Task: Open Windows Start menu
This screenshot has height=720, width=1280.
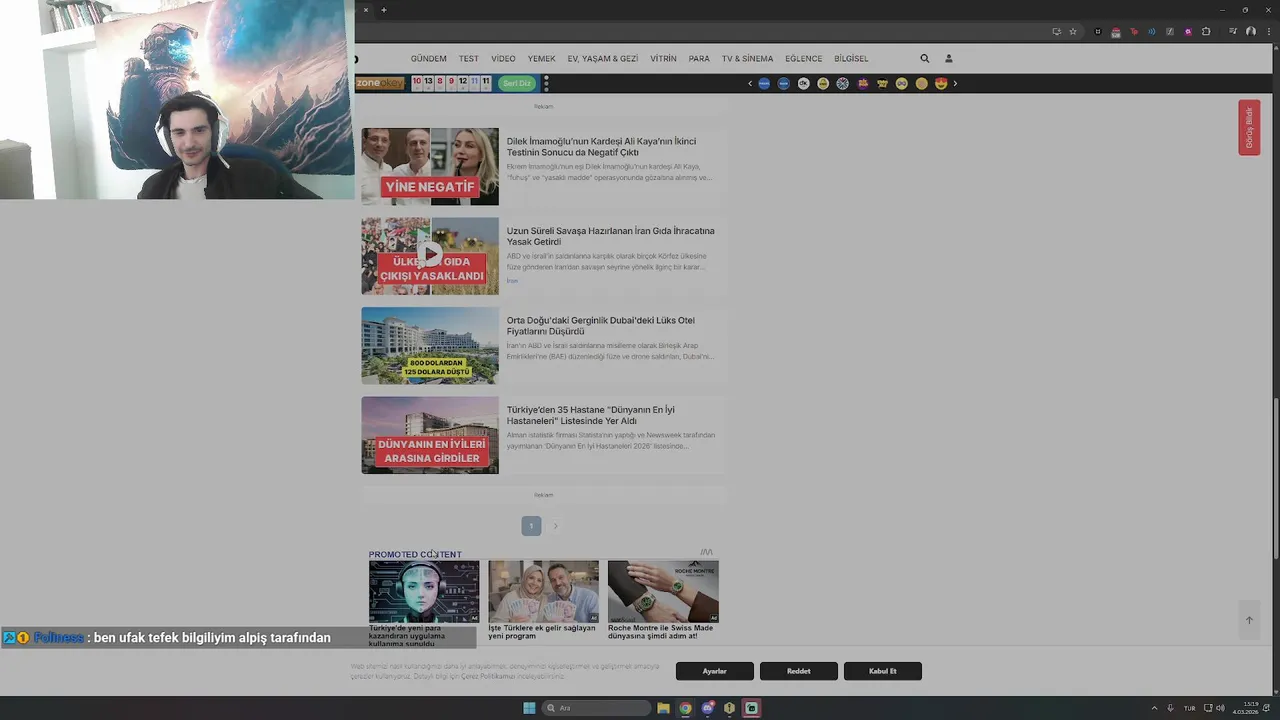Action: [x=529, y=708]
